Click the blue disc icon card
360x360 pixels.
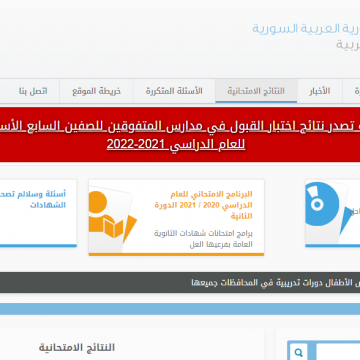coord(333,213)
